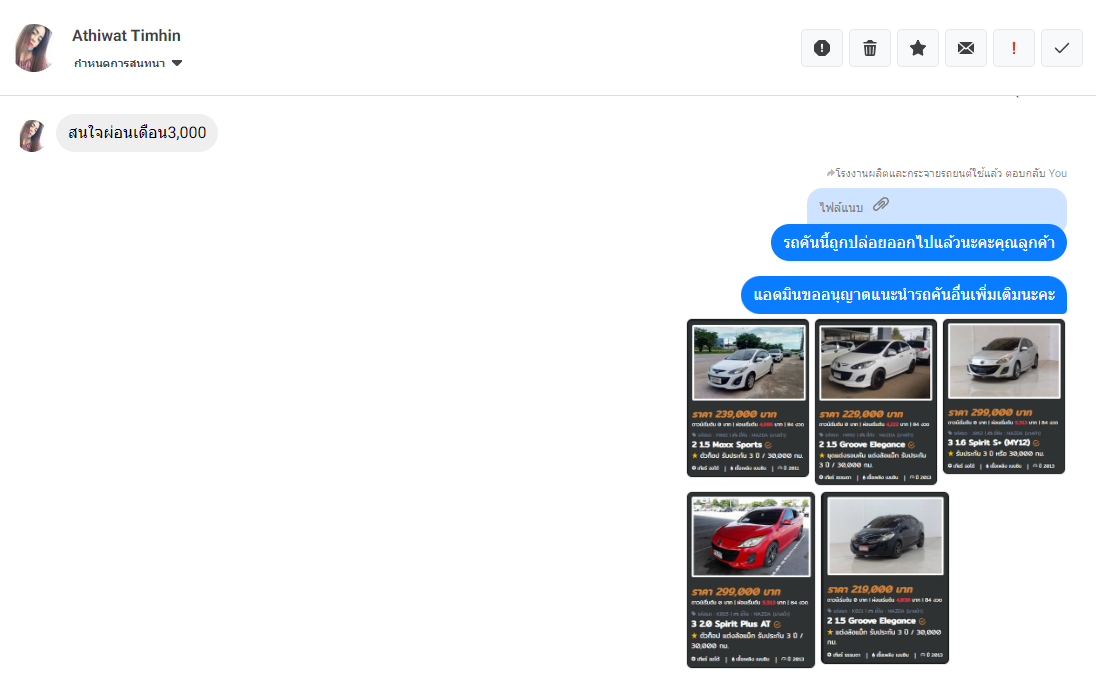The image size is (1096, 681).
Task: Select message แอดมินขออนุญาตแนะนำรถคันอื่นเพิ่มเติมนะคะ
Action: (904, 295)
